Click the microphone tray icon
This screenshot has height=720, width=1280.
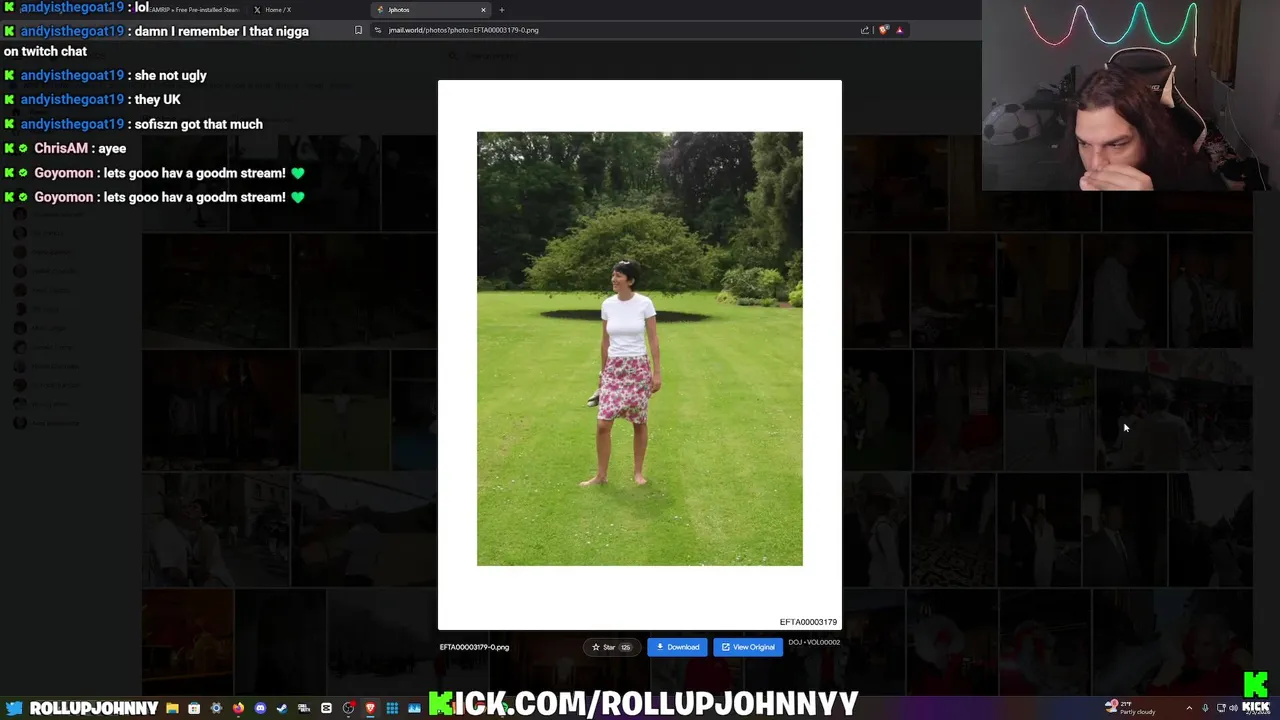1205,708
